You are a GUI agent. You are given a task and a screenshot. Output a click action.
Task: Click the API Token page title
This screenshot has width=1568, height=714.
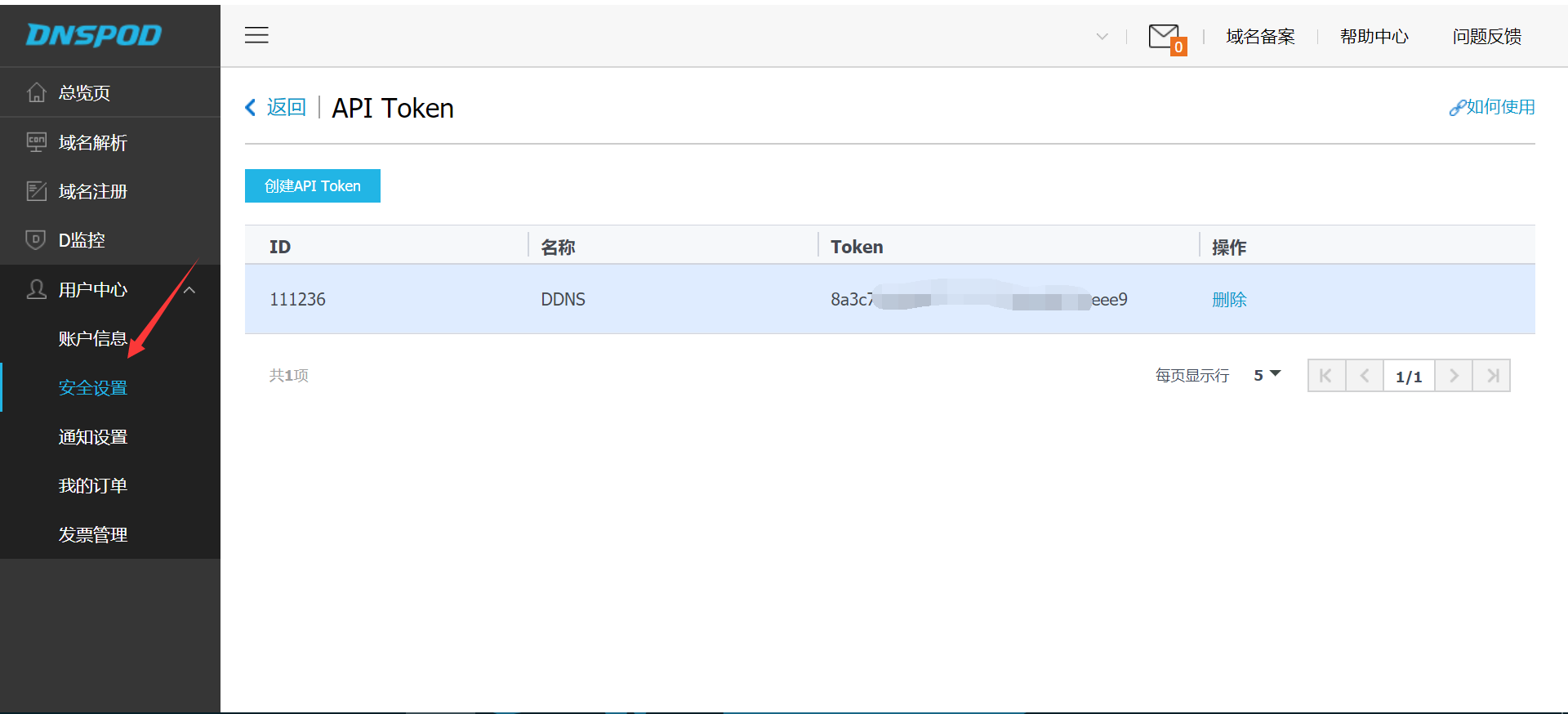(x=393, y=108)
